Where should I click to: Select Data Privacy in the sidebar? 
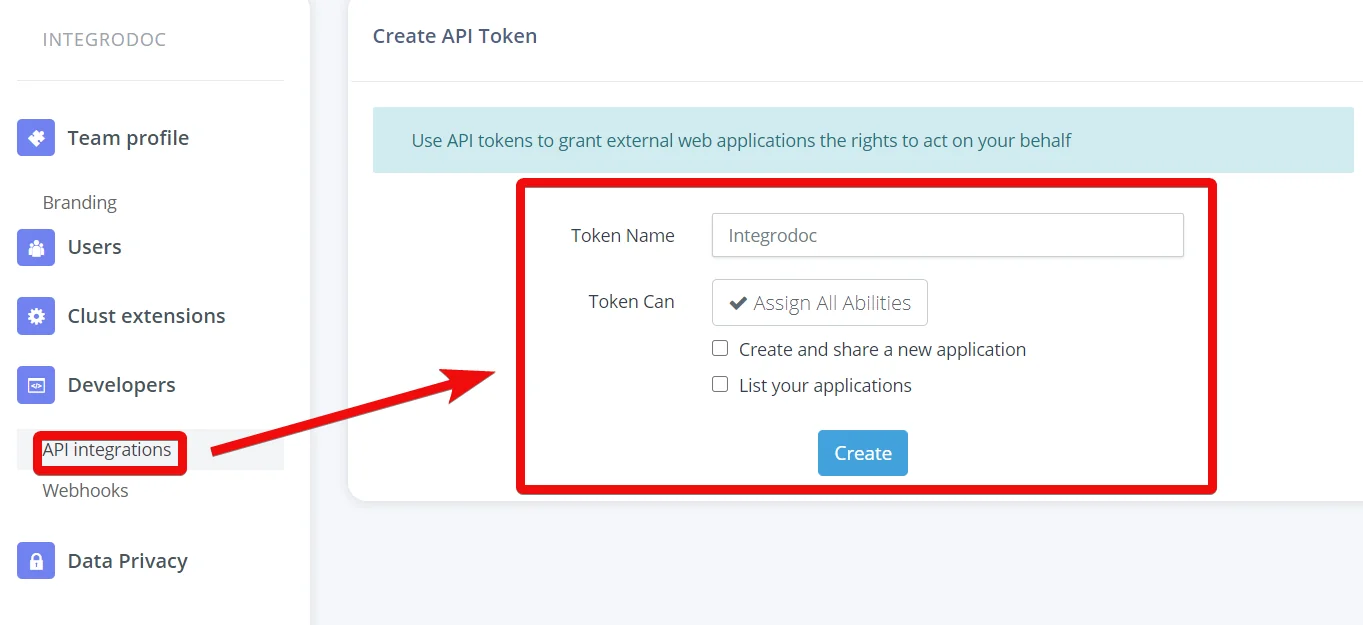(127, 561)
